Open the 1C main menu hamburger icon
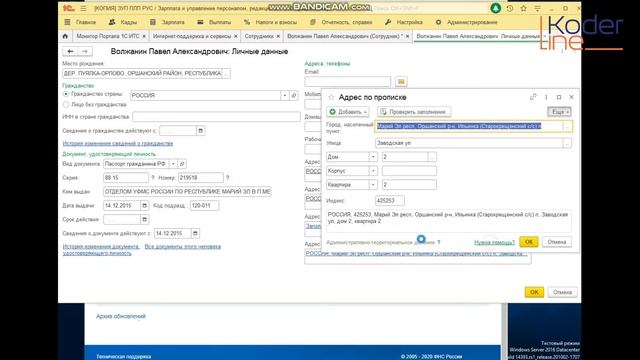Image resolution: width=640 pixels, height=360 pixels. (x=83, y=8)
